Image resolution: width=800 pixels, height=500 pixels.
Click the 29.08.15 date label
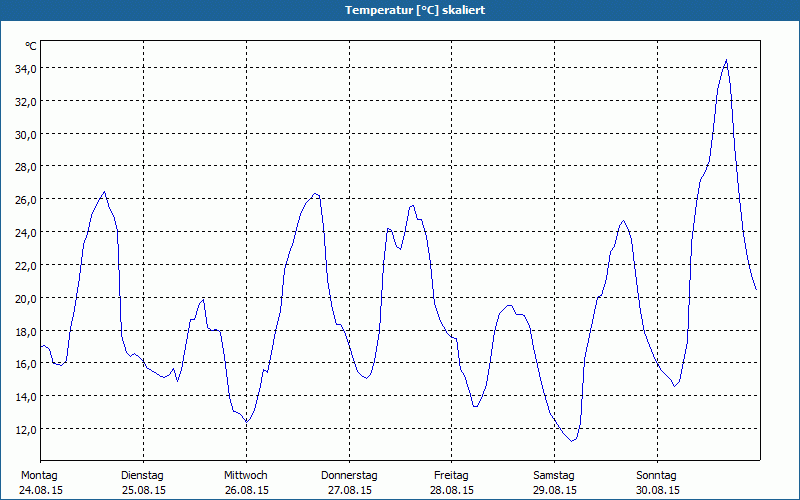tap(555, 490)
